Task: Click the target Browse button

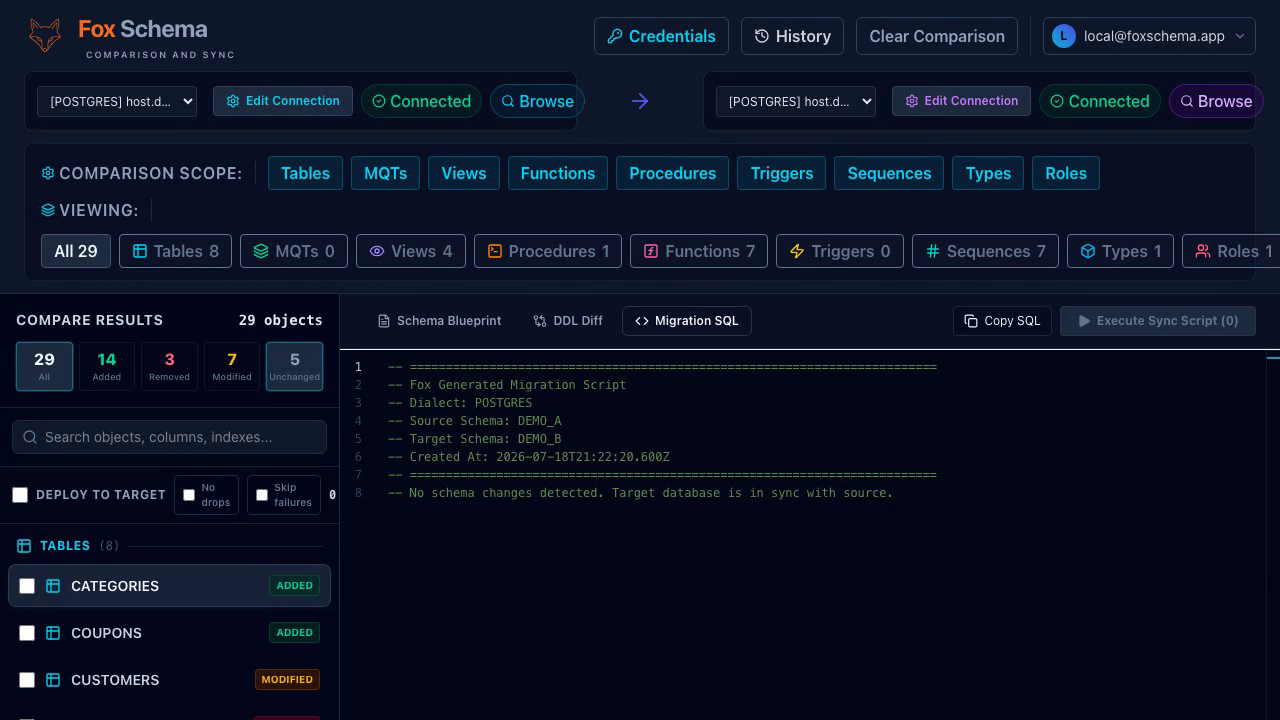Action: 1216,101
